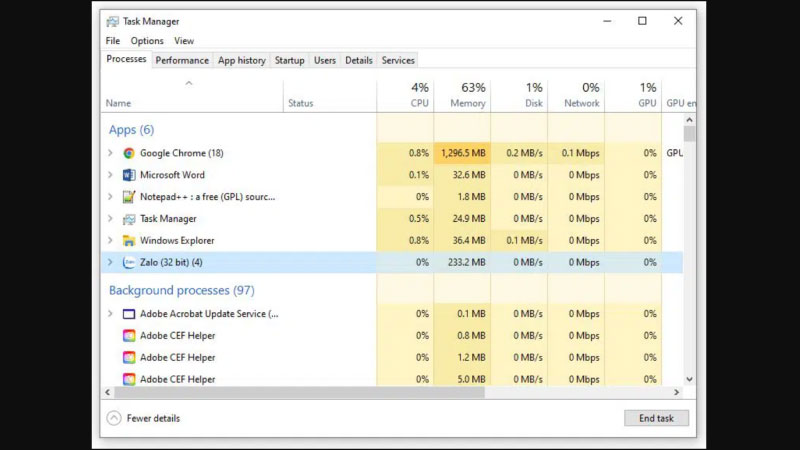800x450 pixels.
Task: Switch to the Startup tab
Action: coord(289,60)
